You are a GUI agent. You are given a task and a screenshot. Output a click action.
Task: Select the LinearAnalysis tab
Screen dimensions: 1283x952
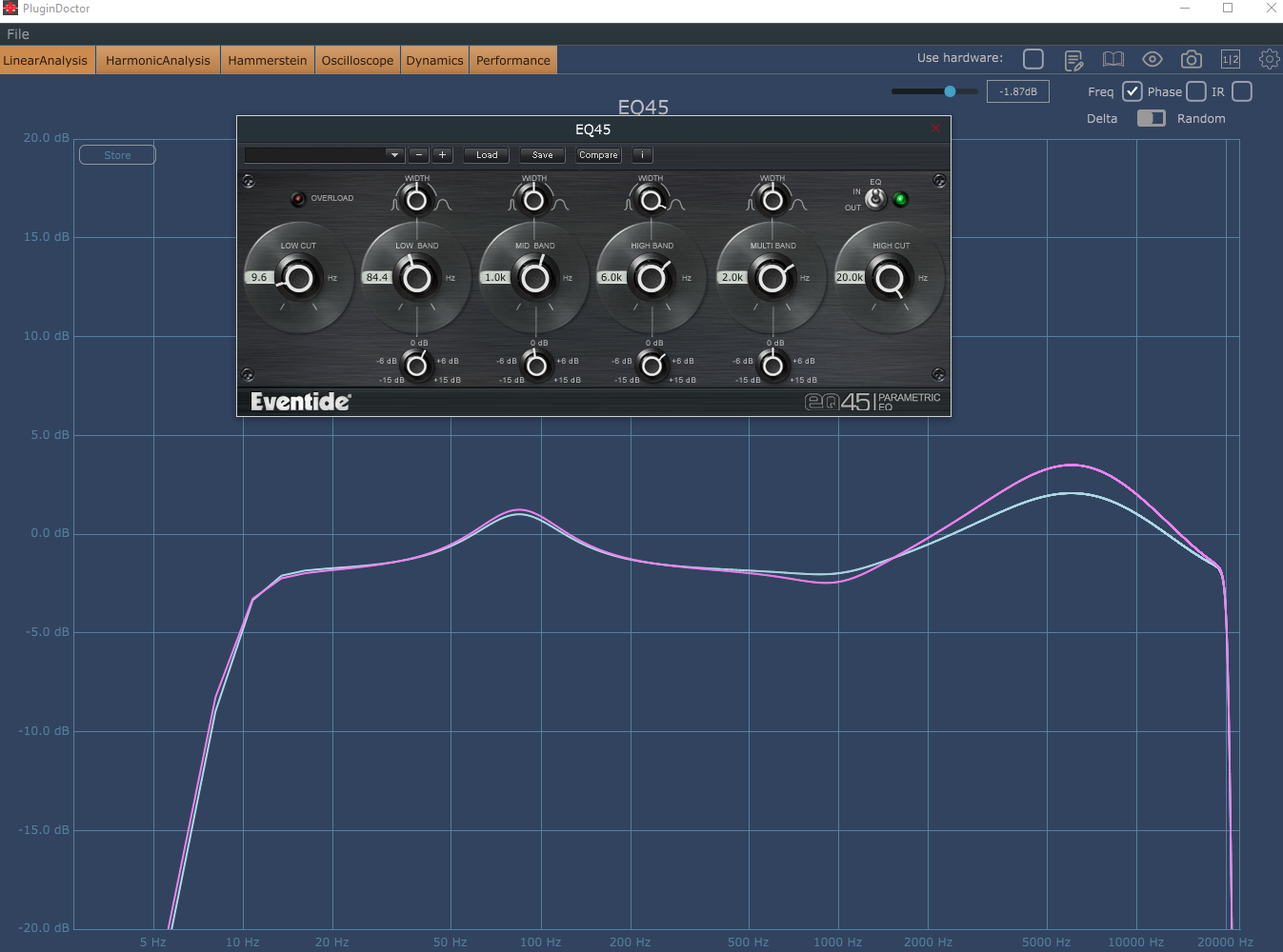[47, 60]
